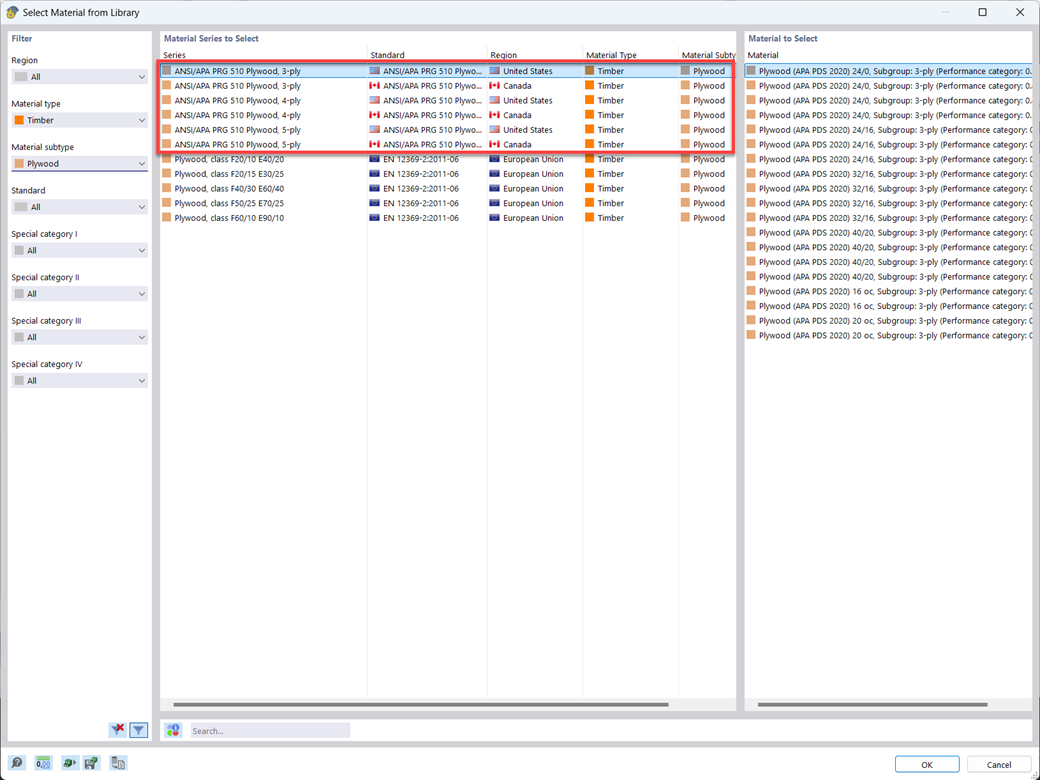Click the import material icon with green arrow
Image resolution: width=1040 pixels, height=780 pixels.
click(69, 763)
